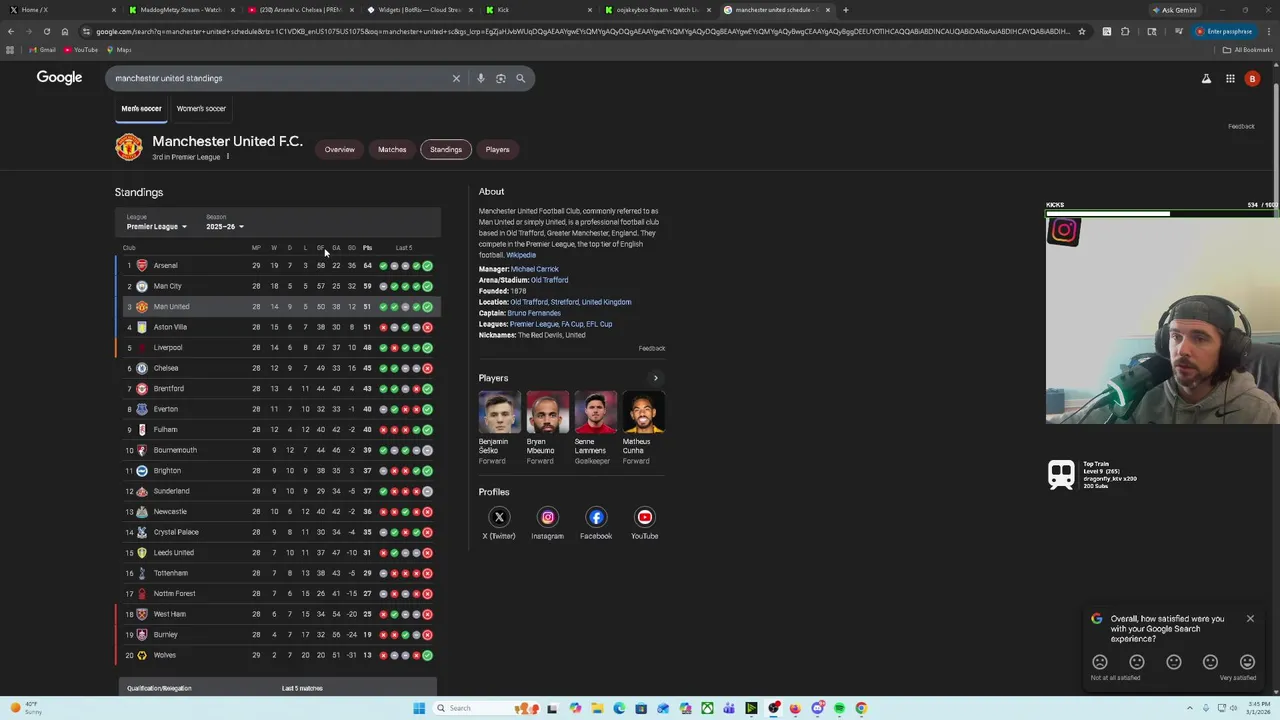Open Spotify from the taskbar
Image resolution: width=1280 pixels, height=720 pixels.
[839, 708]
